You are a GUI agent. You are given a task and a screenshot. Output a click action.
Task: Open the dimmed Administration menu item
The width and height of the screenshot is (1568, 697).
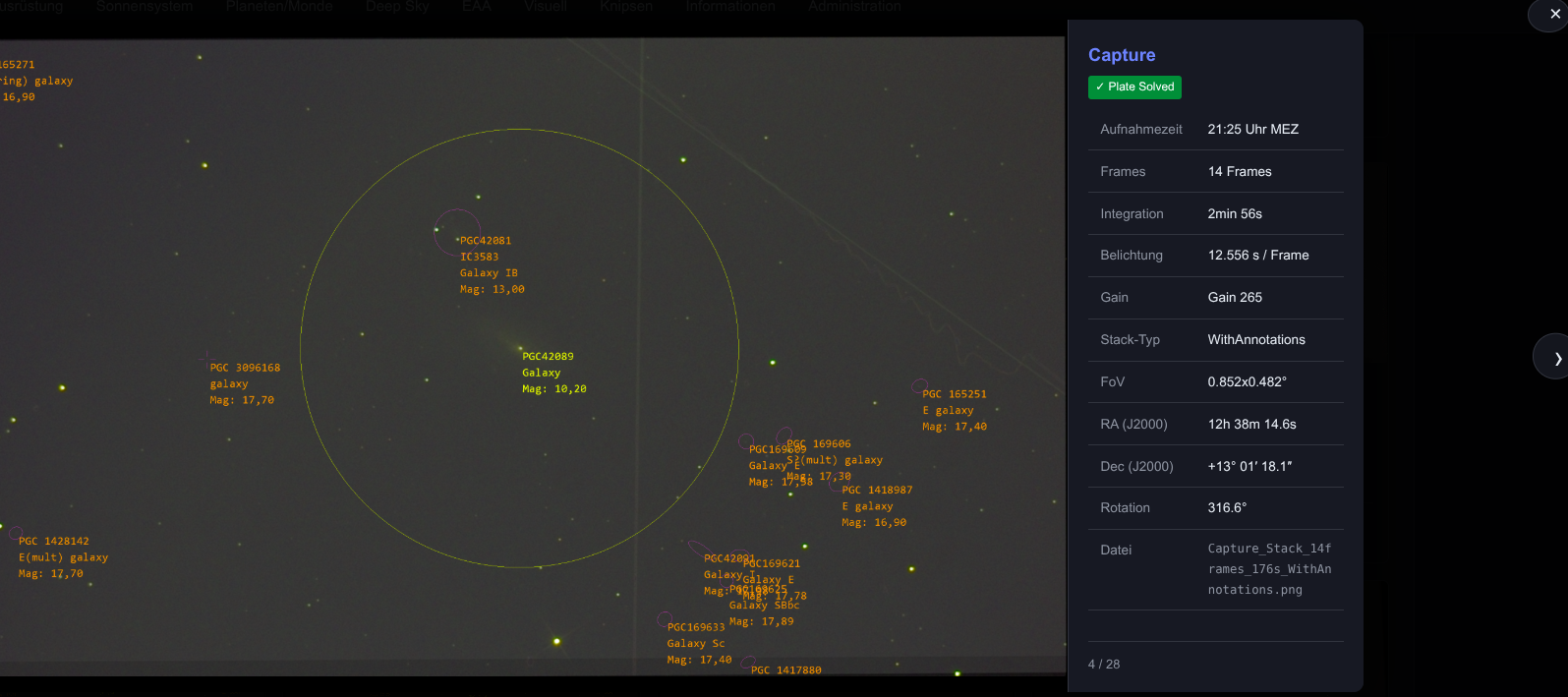click(854, 6)
